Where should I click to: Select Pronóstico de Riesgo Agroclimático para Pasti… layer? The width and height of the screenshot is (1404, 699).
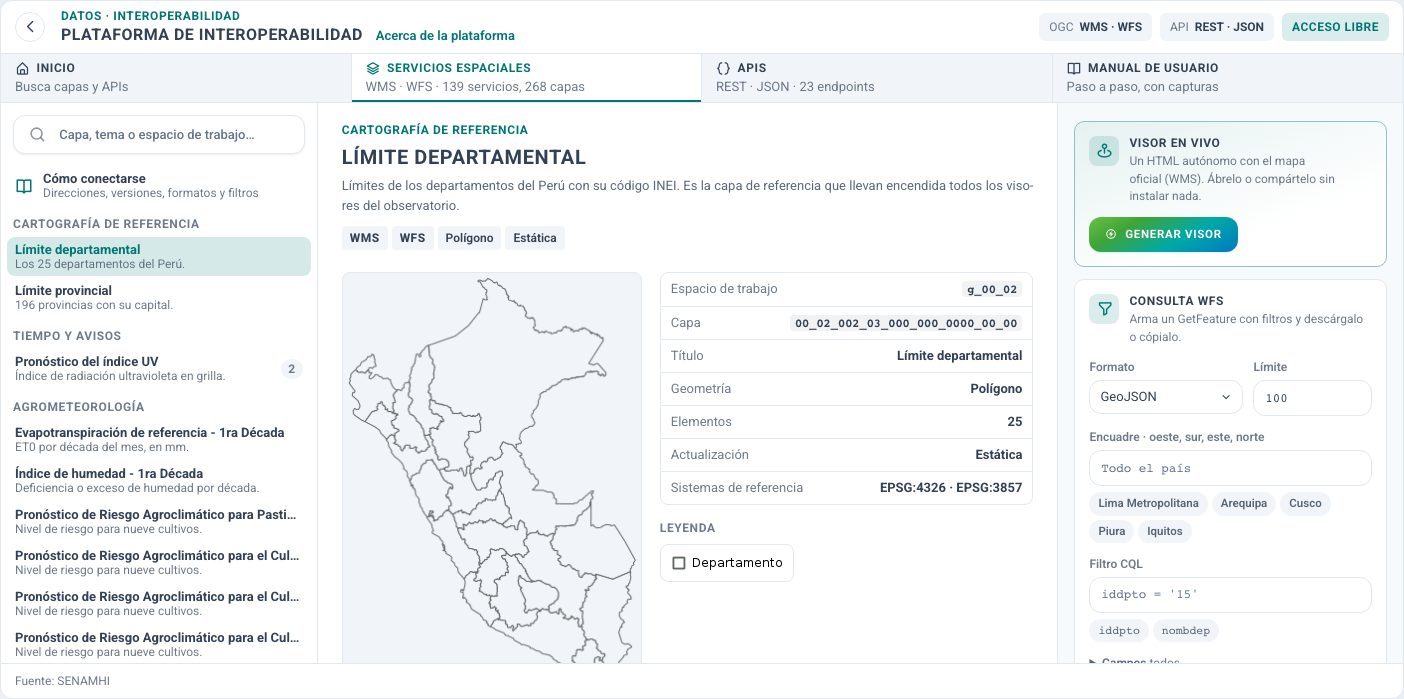click(x=158, y=521)
